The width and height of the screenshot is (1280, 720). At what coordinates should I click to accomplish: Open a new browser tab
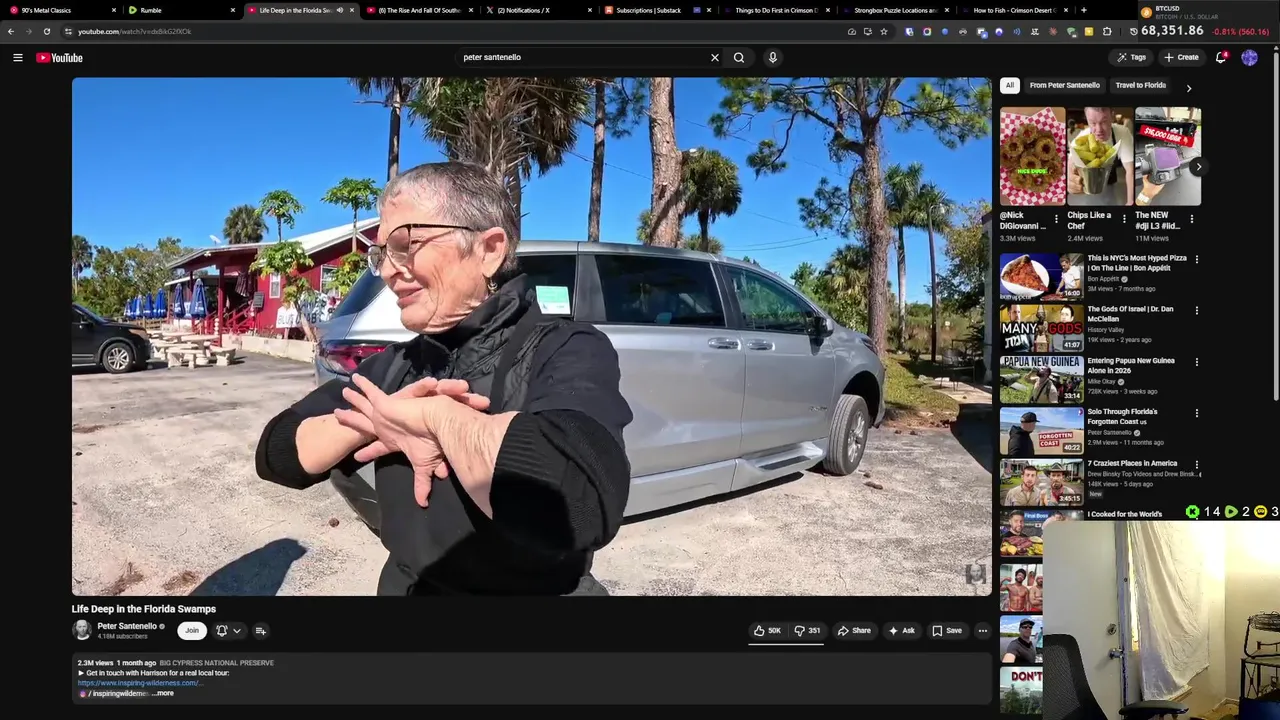pyautogui.click(x=1084, y=10)
